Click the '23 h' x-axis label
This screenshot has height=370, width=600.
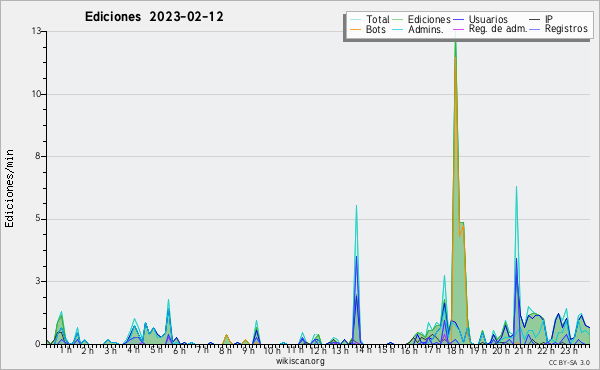coord(569,350)
